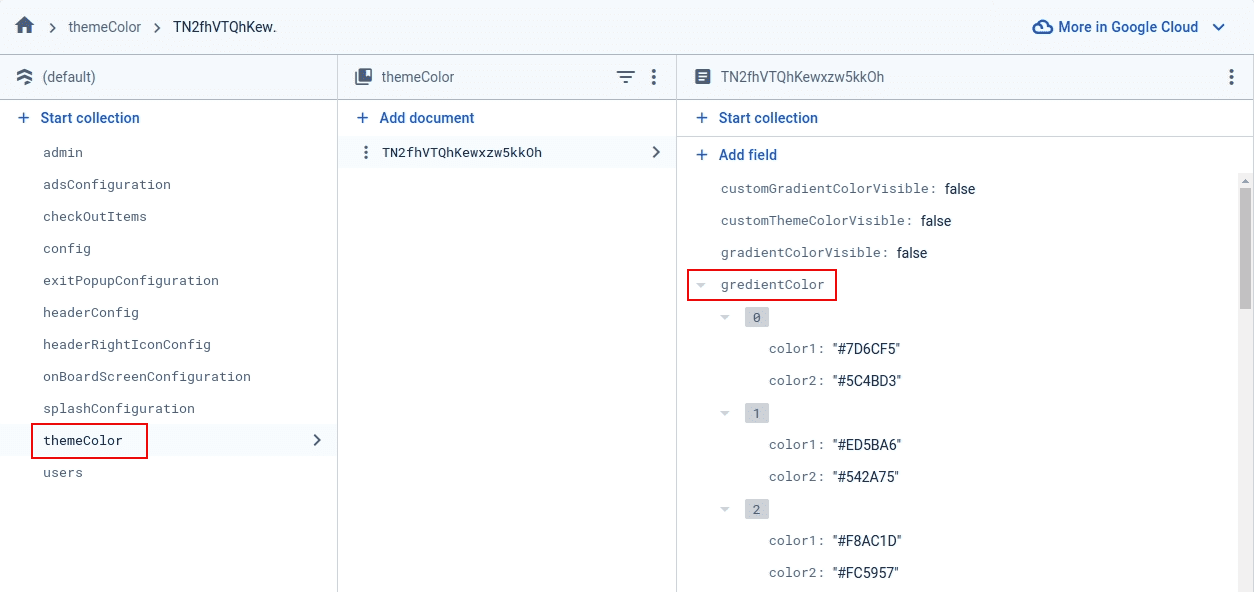The height and width of the screenshot is (592, 1254).
Task: Collapse array item 0
Action: [x=726, y=317]
